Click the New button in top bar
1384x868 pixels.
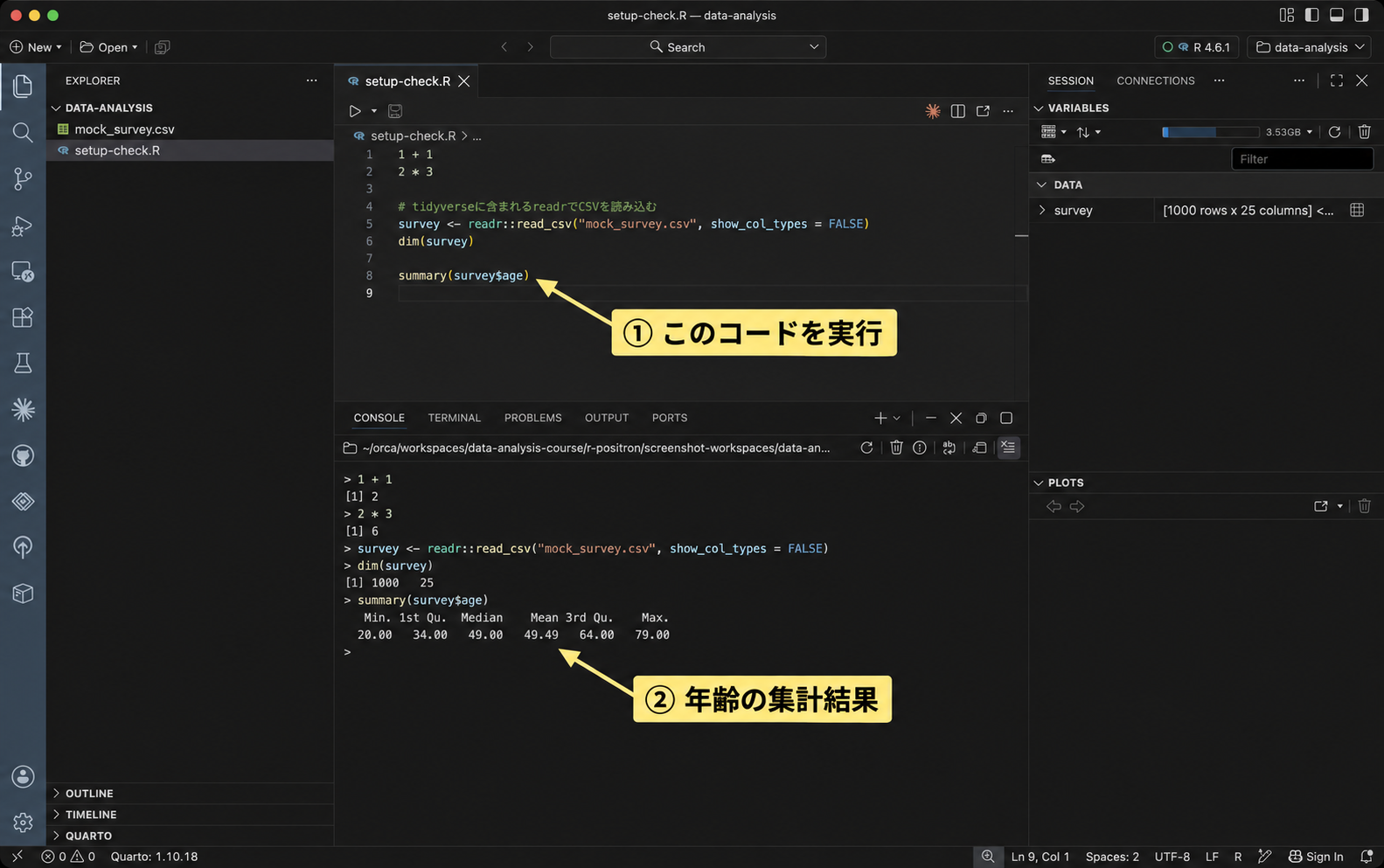[x=36, y=47]
